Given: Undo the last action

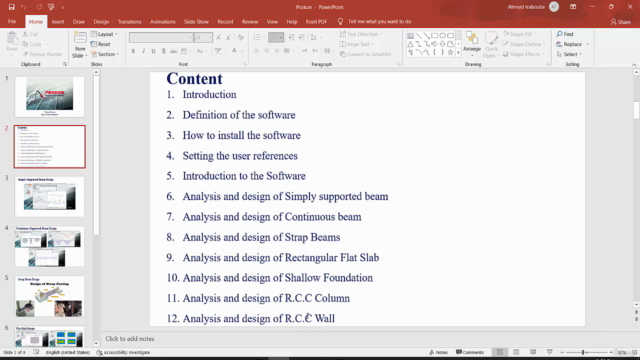Looking at the screenshot, I should pos(24,7).
